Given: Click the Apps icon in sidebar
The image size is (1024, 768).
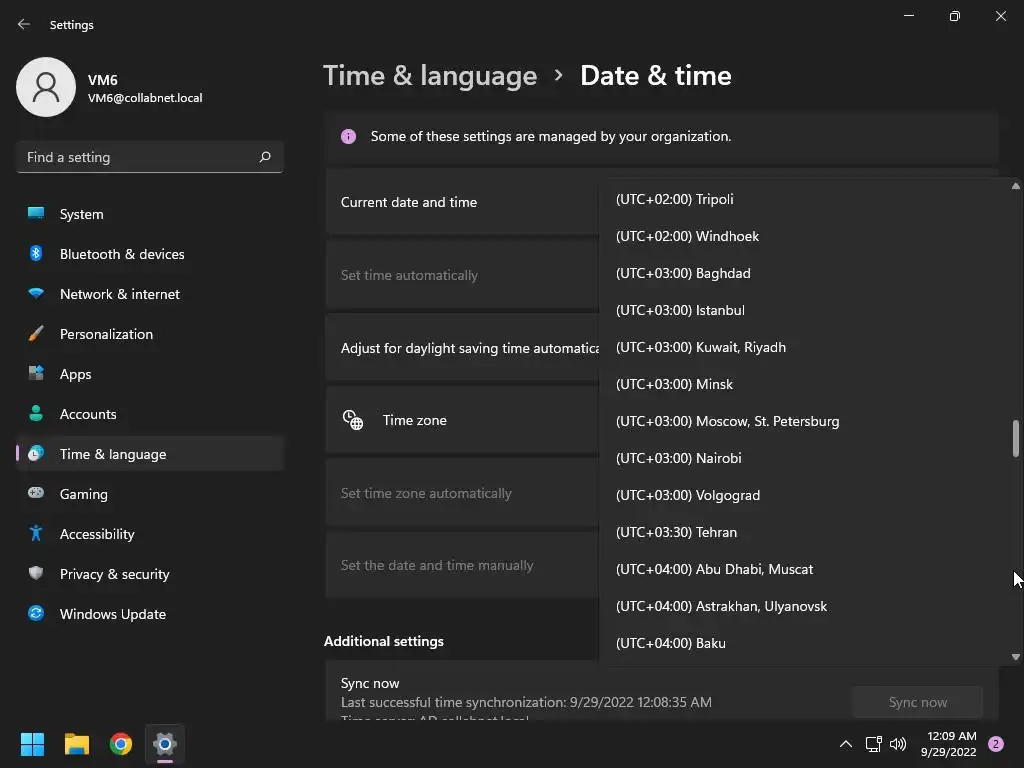Looking at the screenshot, I should pos(36,374).
